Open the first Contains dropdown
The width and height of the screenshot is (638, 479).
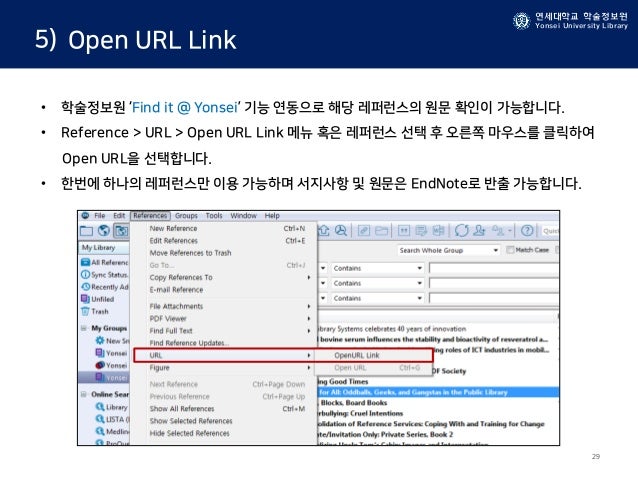[x=378, y=268]
